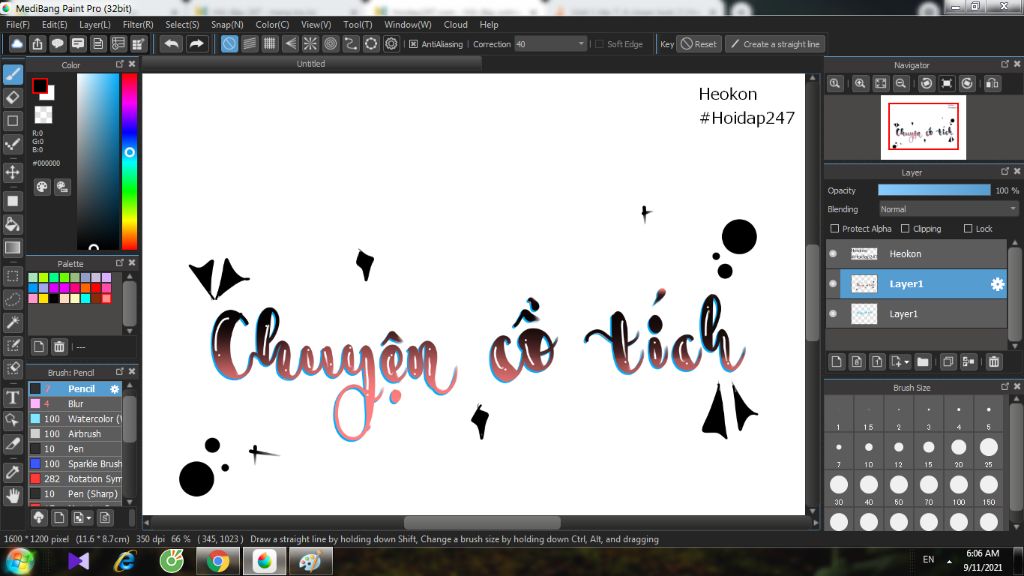This screenshot has height=576, width=1024.
Task: Undock the Brush Size panel
Action: tap(1004, 386)
